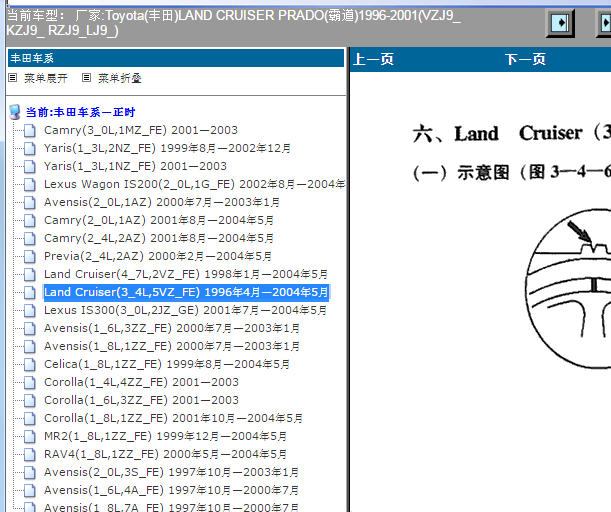The width and height of the screenshot is (611, 512).
Task: Click page icon of Corolla(1_8L,1ZZ_FE) entry
Action: (x=30, y=418)
